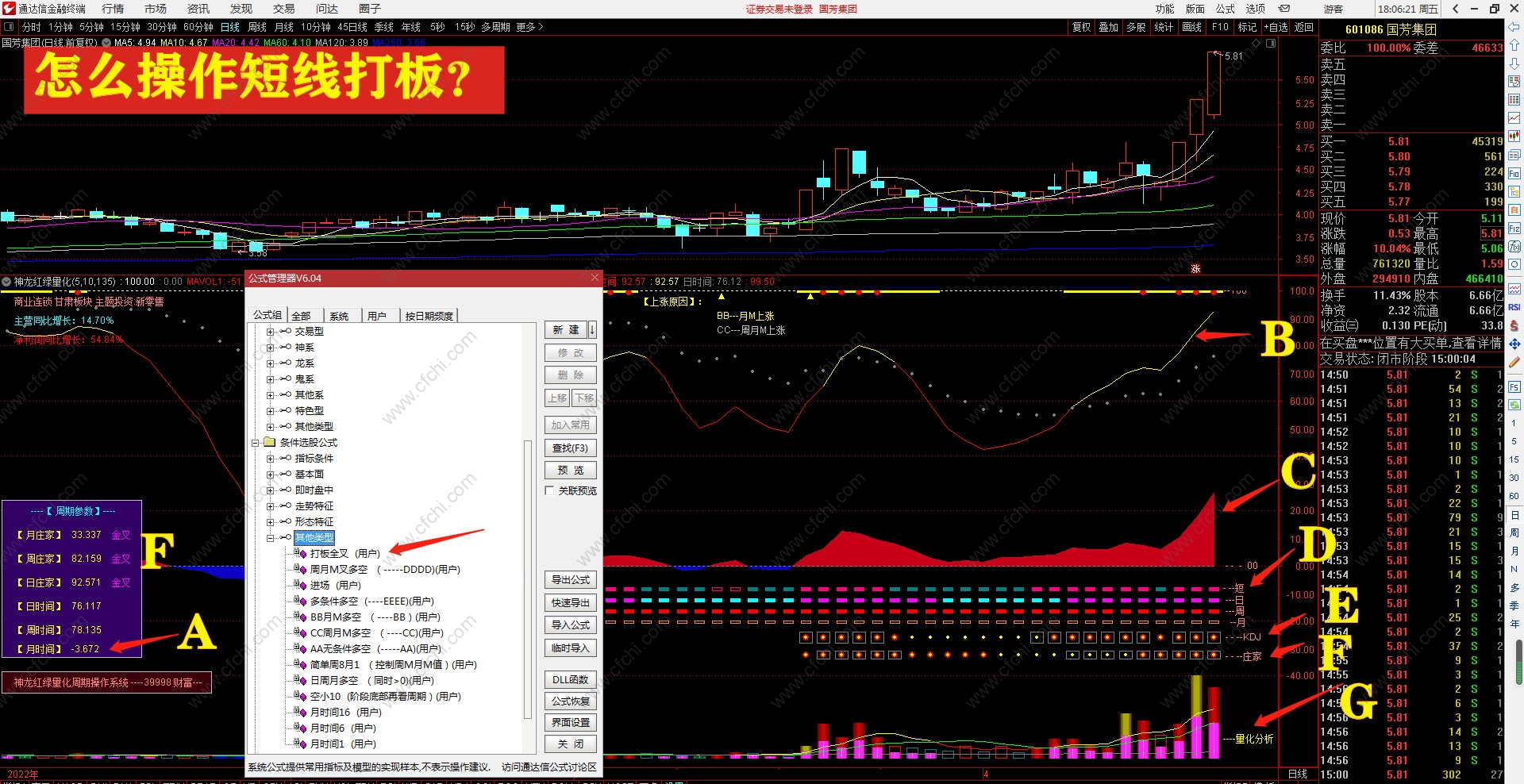Screen dimensions: 1524x784
Task: Expand the 指标条件 tree node
Action: click(x=270, y=459)
